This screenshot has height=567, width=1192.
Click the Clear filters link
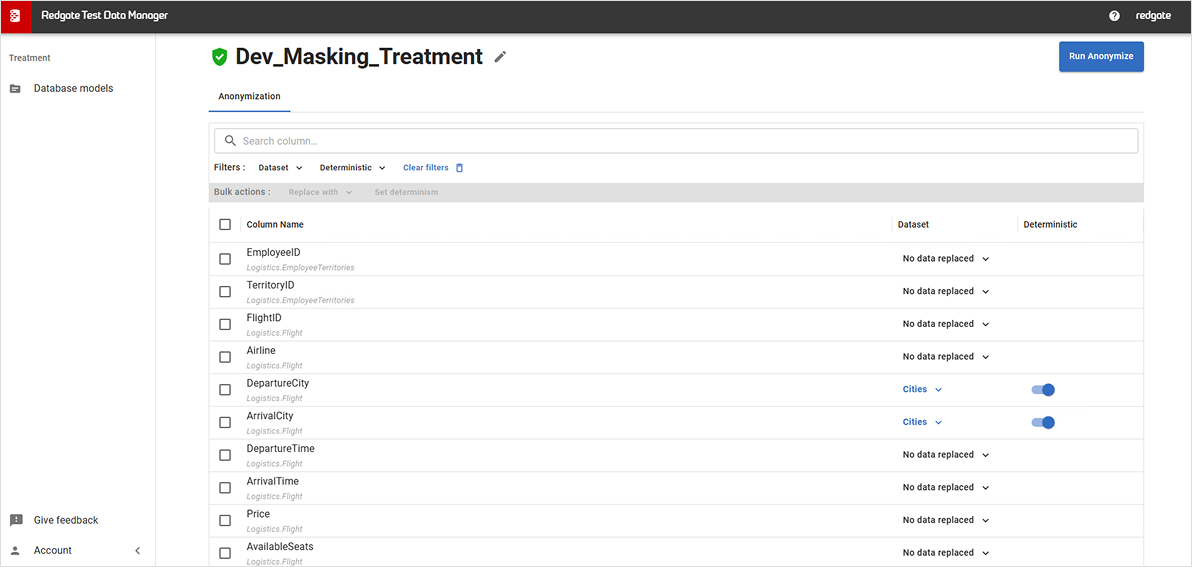[x=425, y=168]
